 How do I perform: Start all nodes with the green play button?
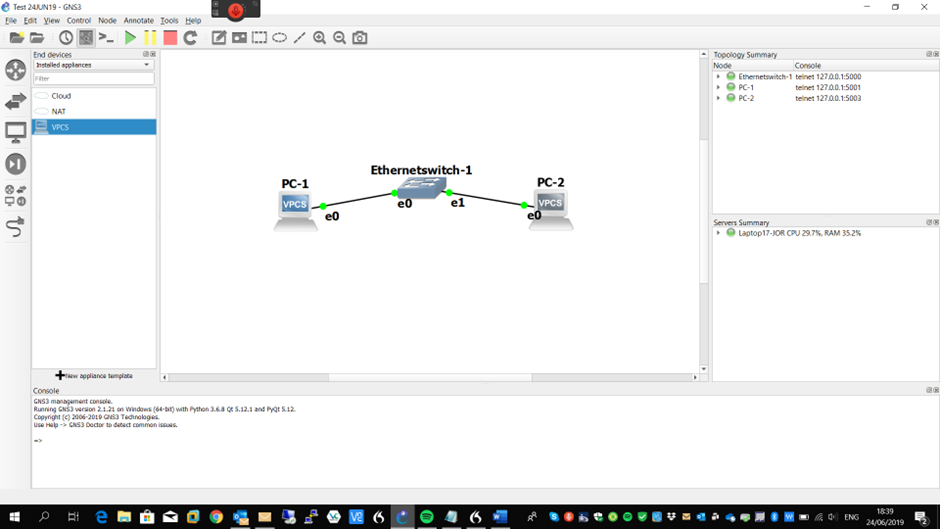(130, 38)
